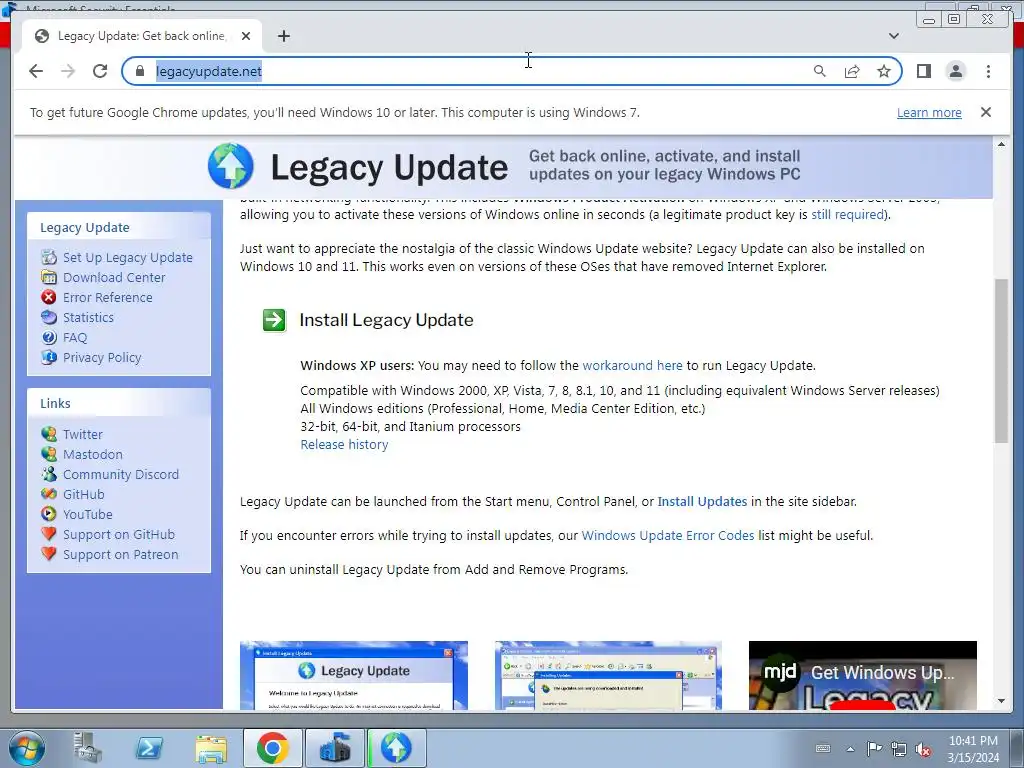The image size is (1024, 768).
Task: Click the YouTube sidebar icon
Action: pyautogui.click(x=49, y=515)
